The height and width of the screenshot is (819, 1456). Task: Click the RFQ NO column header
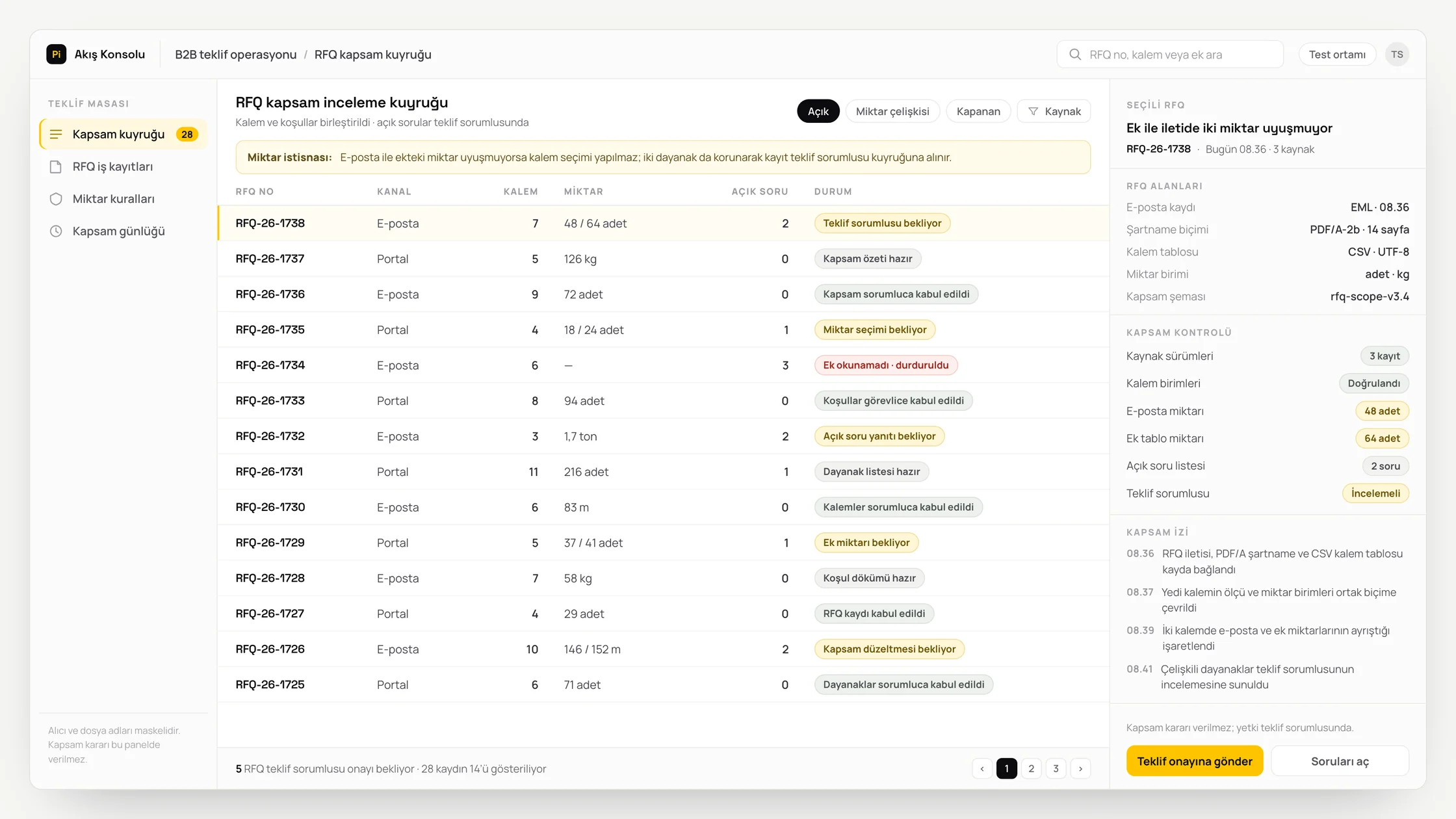point(254,192)
